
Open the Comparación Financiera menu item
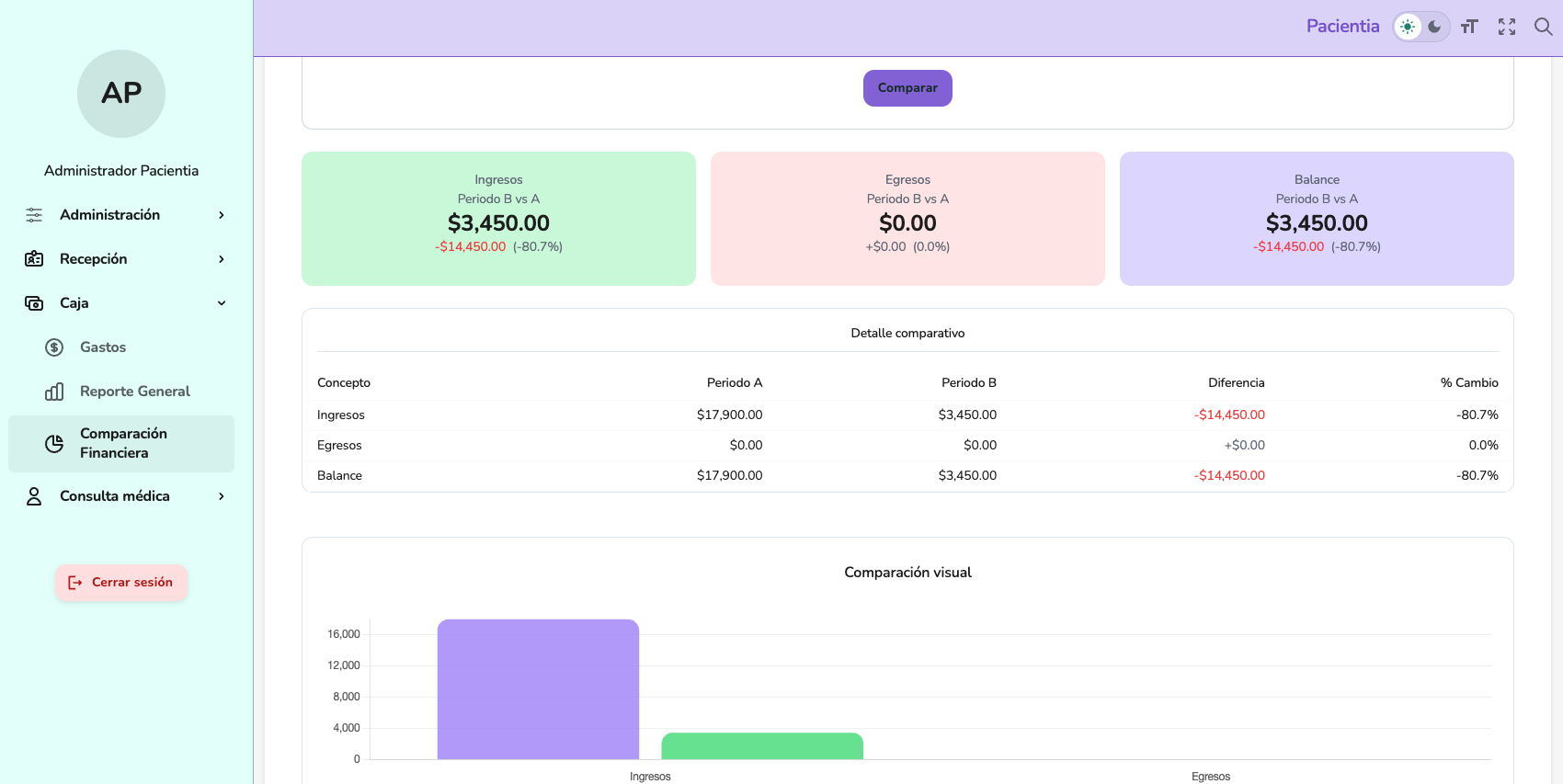tap(121, 444)
